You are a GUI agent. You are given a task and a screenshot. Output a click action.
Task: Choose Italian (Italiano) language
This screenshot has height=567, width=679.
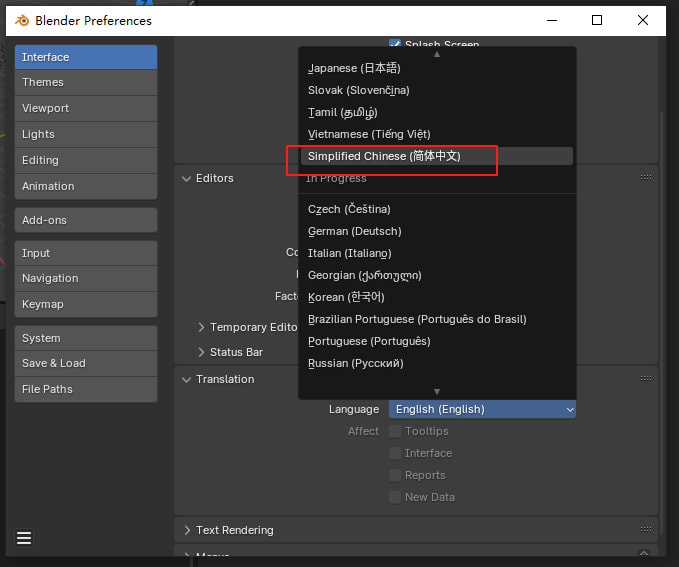437,253
